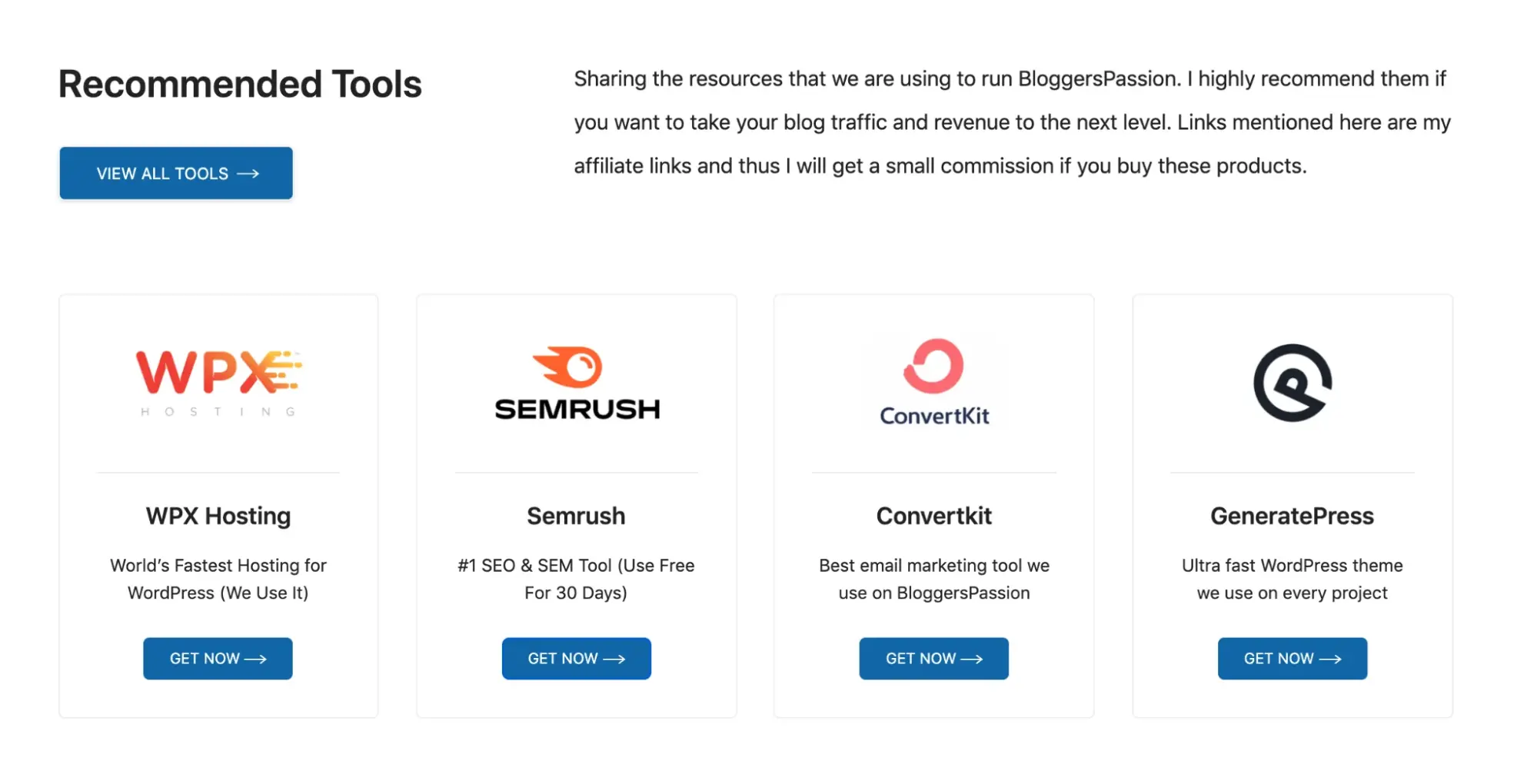This screenshot has width=1537, height=784.
Task: Click the Recommended Tools heading
Action: [x=240, y=84]
